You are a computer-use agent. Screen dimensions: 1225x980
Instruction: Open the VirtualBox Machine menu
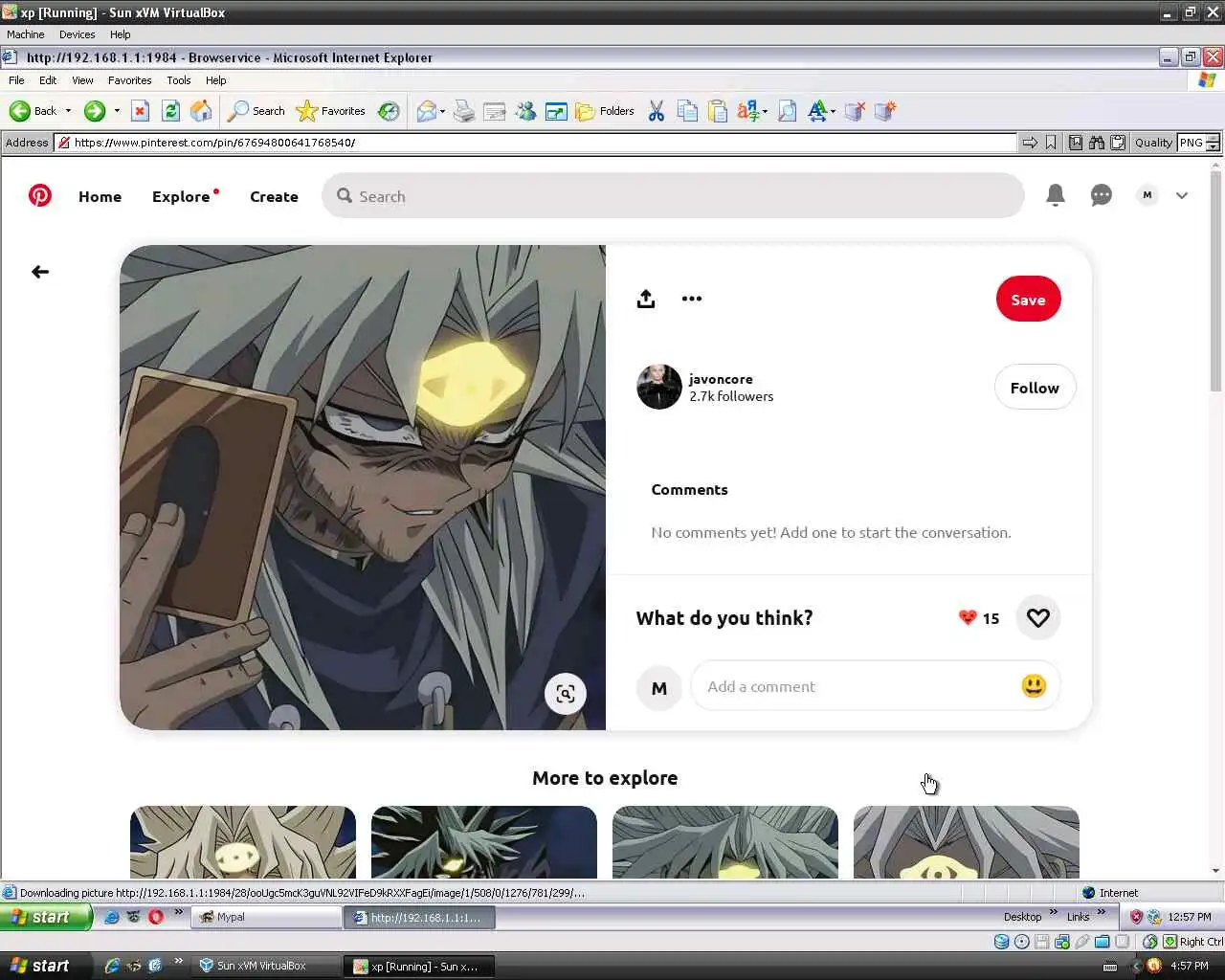pyautogui.click(x=26, y=34)
